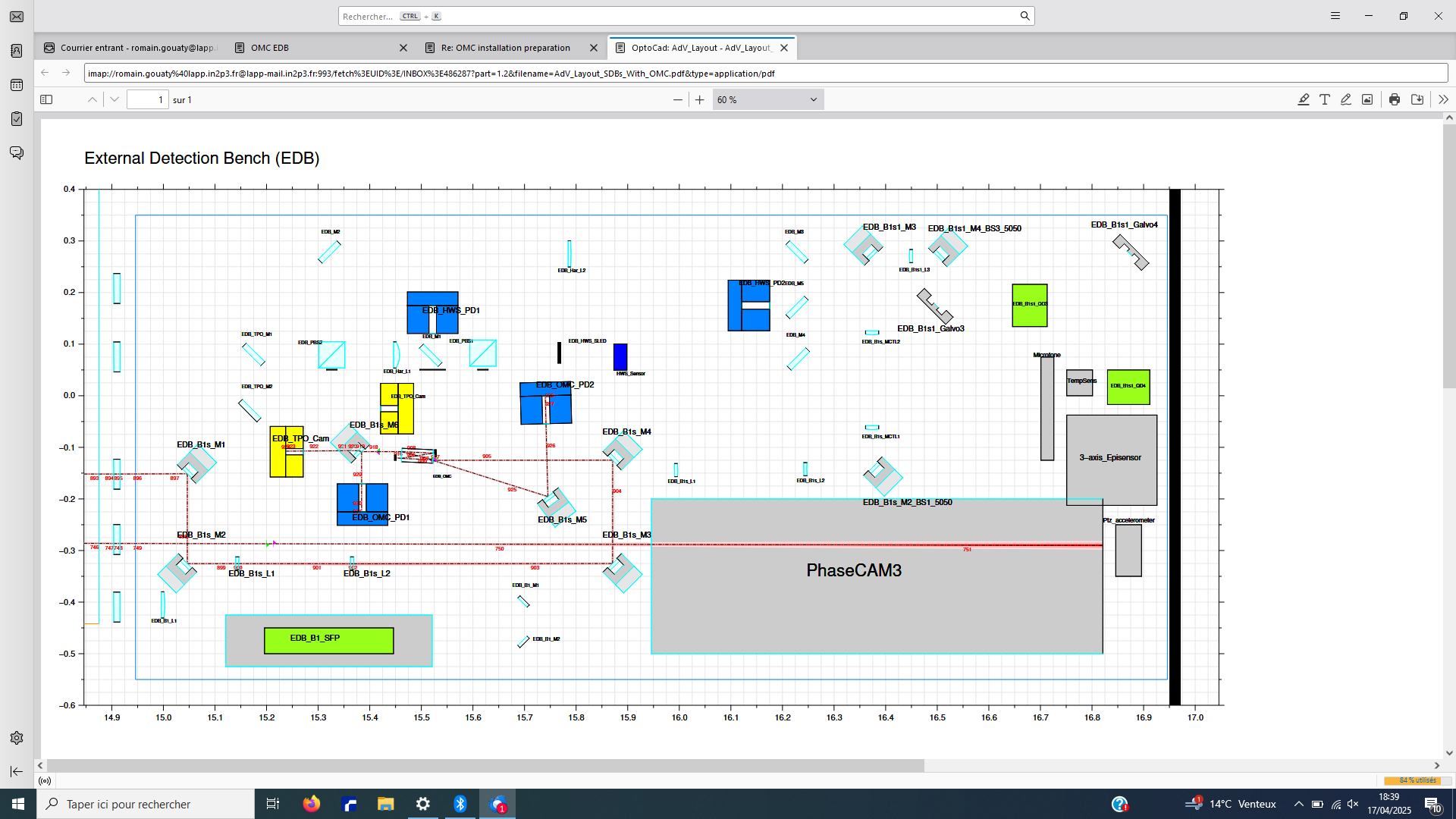Open the calendar sidebar icon

17,85
